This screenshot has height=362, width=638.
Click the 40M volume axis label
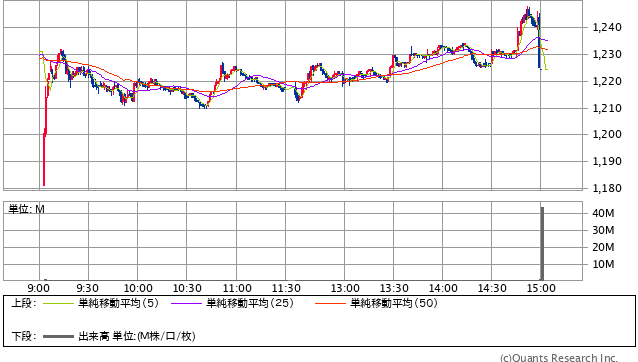[603, 213]
